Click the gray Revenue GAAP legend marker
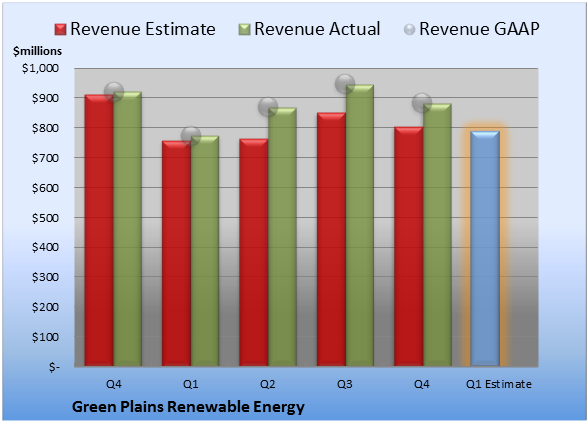The image size is (588, 422). 410,30
